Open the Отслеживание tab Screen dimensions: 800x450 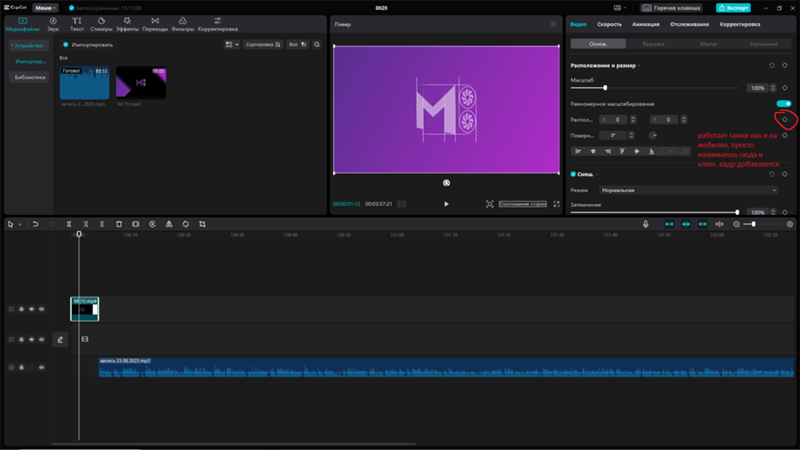[689, 24]
